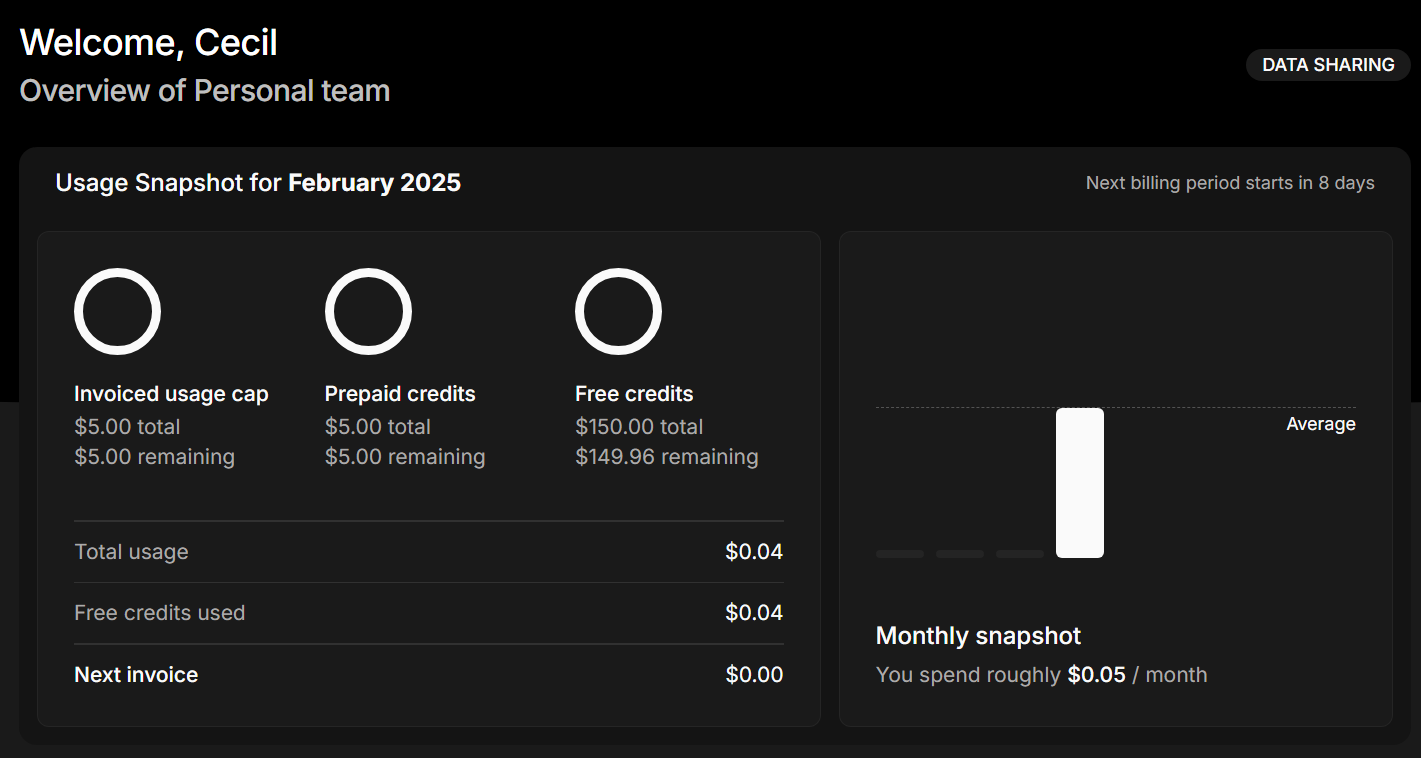The height and width of the screenshot is (758, 1421).
Task: Click the Invoiced usage cap ring icon
Action: [x=117, y=311]
